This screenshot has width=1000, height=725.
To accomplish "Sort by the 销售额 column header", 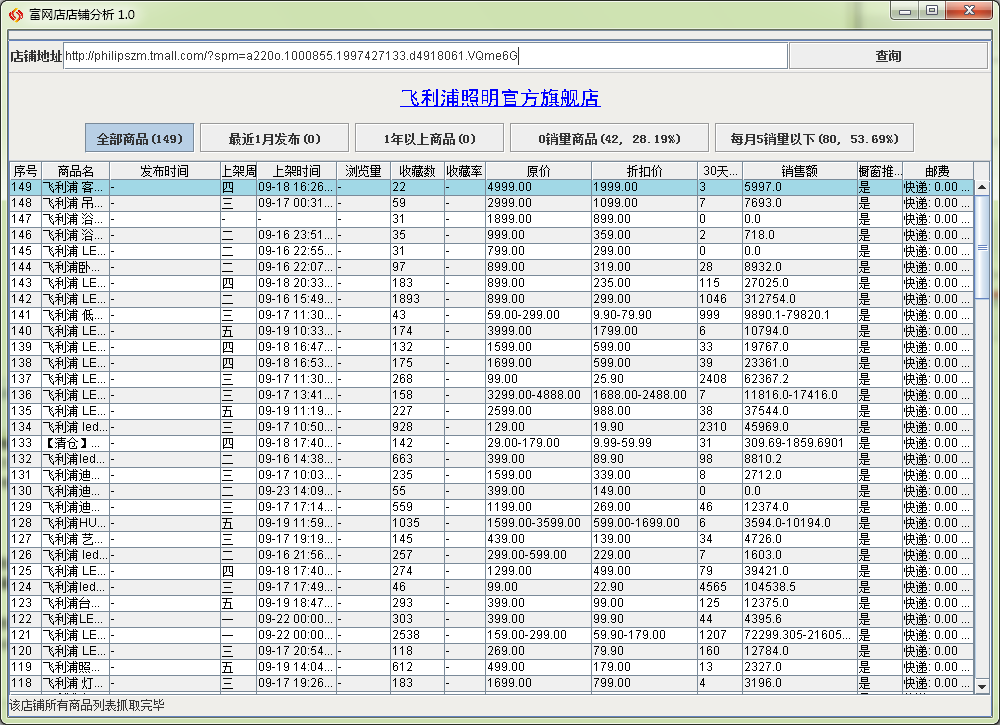I will click(799, 171).
